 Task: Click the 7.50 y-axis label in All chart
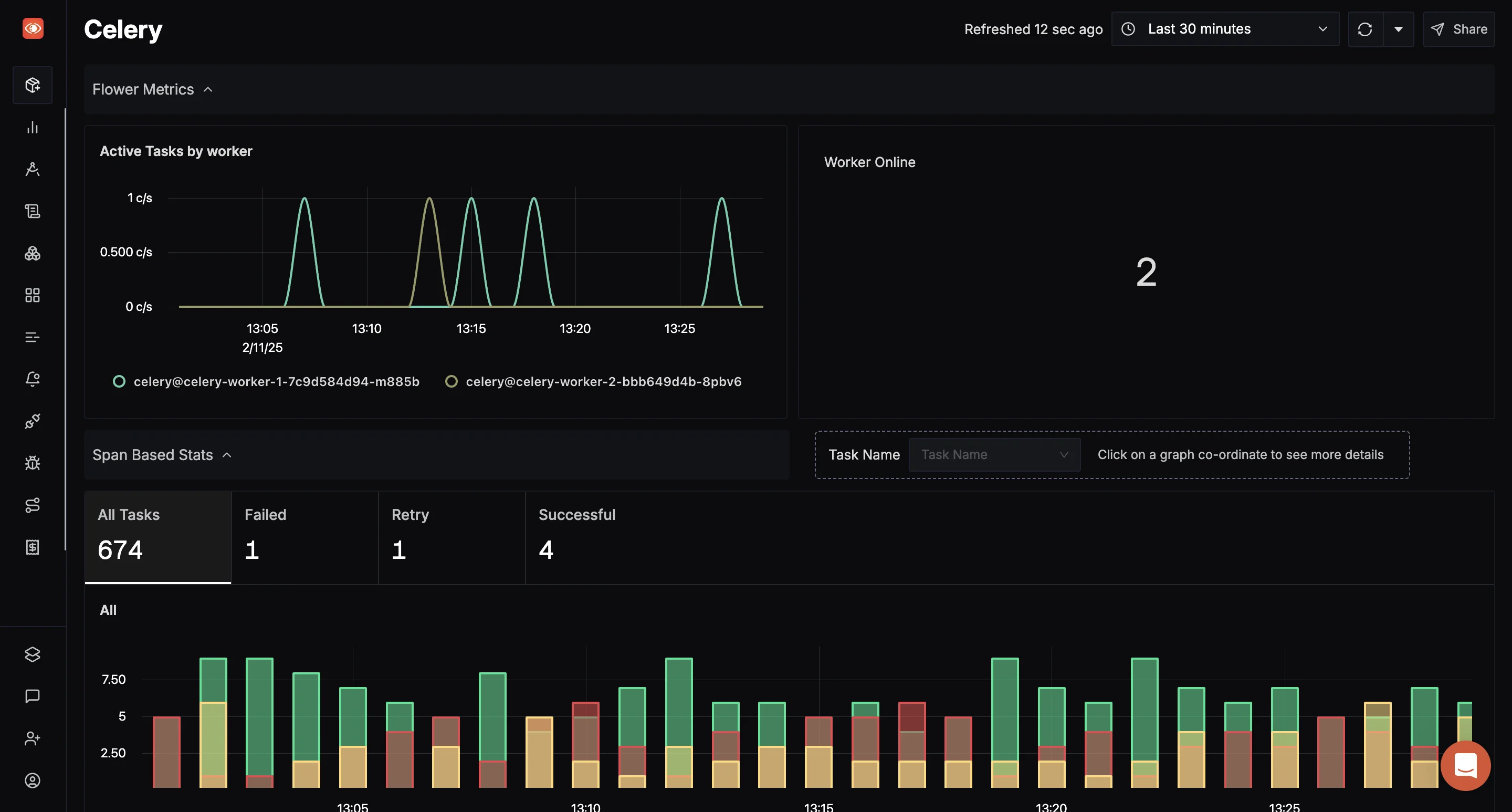click(113, 679)
